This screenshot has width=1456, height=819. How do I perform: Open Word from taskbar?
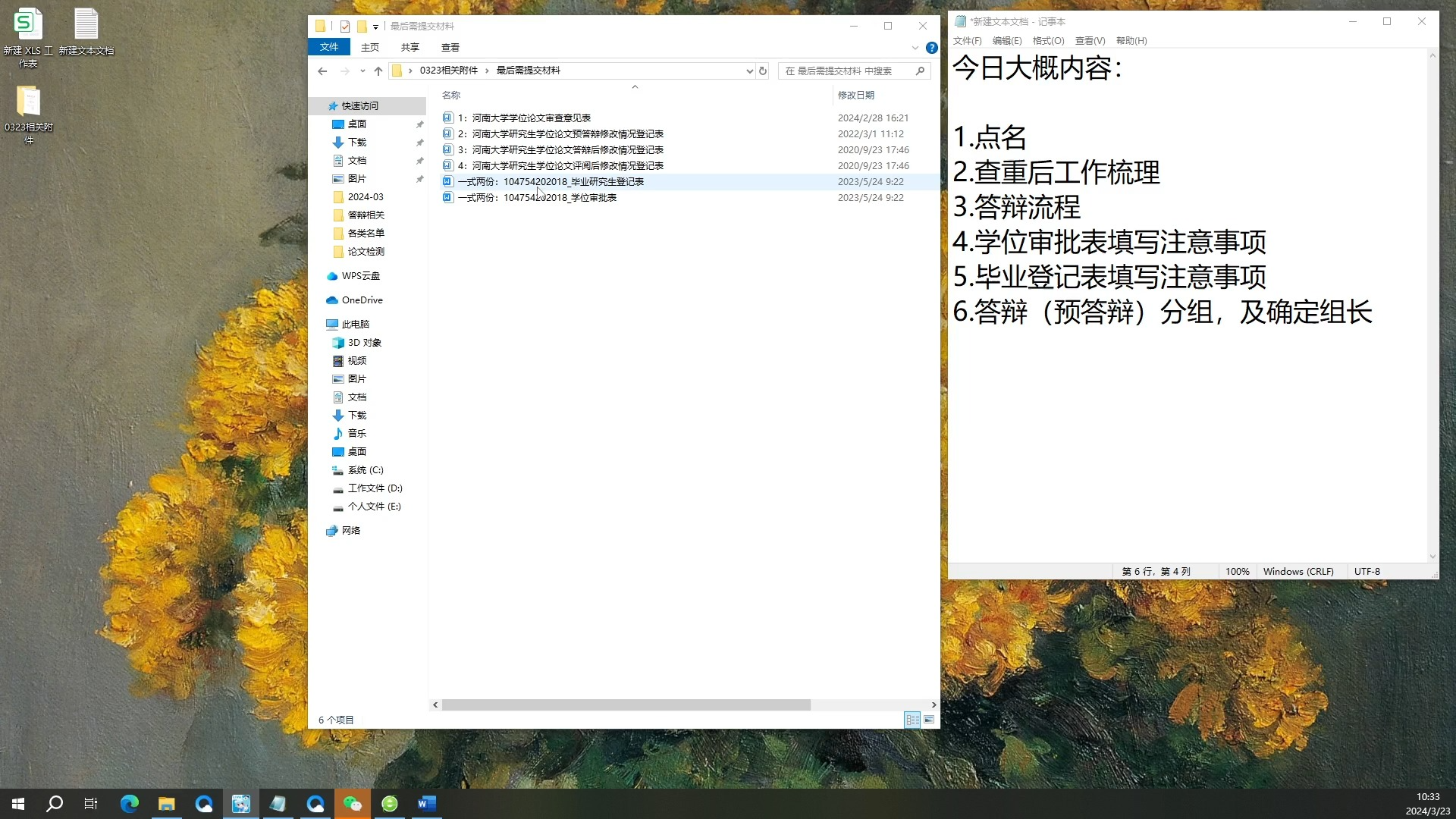pyautogui.click(x=427, y=804)
